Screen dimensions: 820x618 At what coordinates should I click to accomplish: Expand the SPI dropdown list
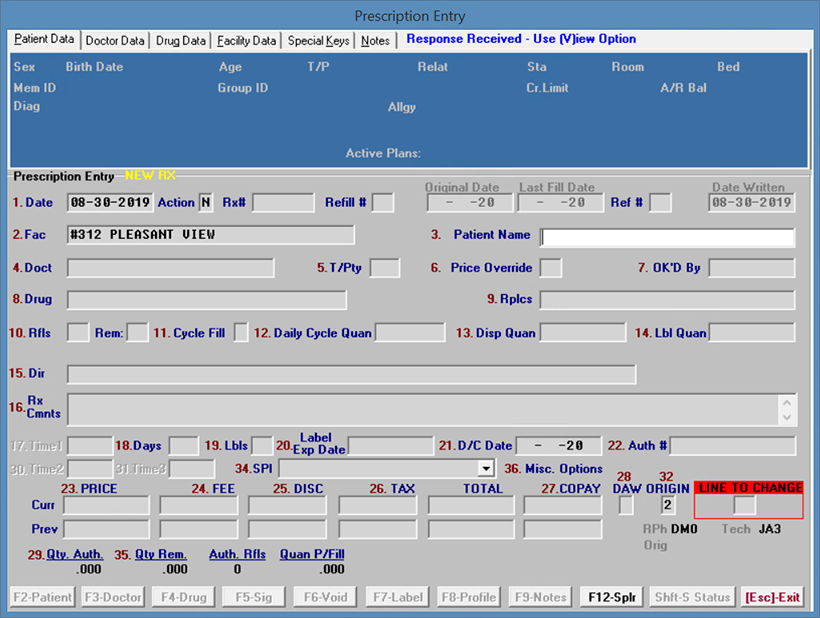(x=486, y=468)
